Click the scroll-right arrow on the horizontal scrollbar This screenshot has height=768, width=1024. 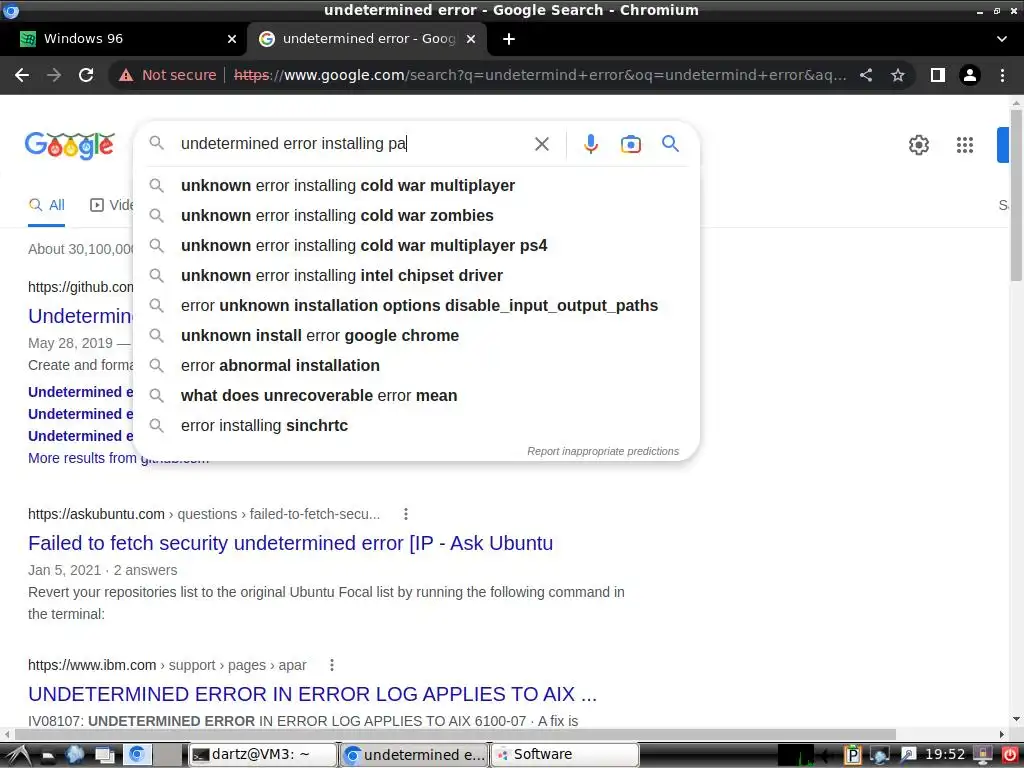1002,735
